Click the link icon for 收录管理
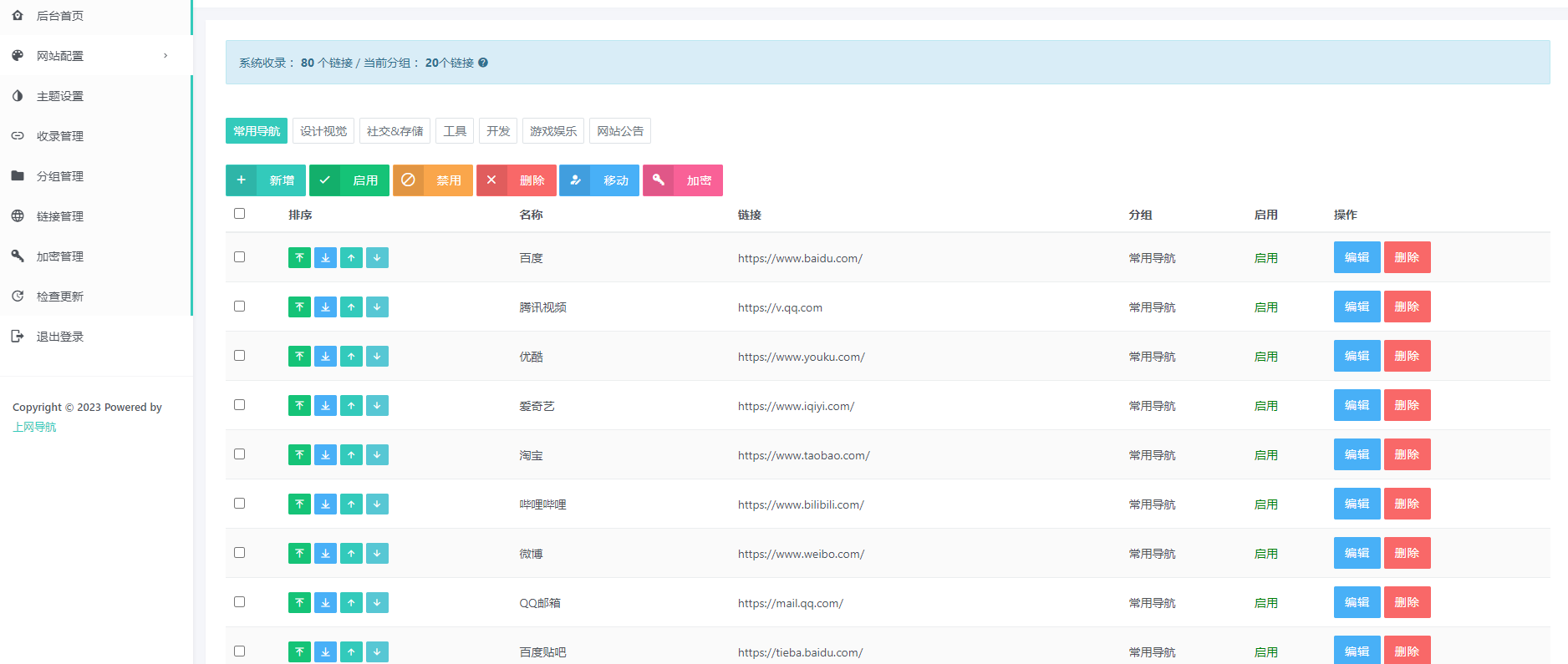The width and height of the screenshot is (1568, 664). tap(18, 136)
